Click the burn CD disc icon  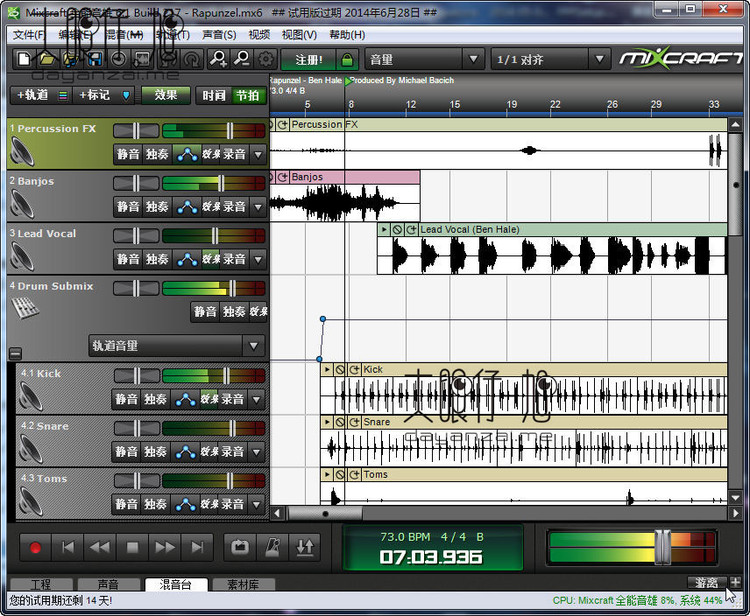pyautogui.click(x=119, y=59)
